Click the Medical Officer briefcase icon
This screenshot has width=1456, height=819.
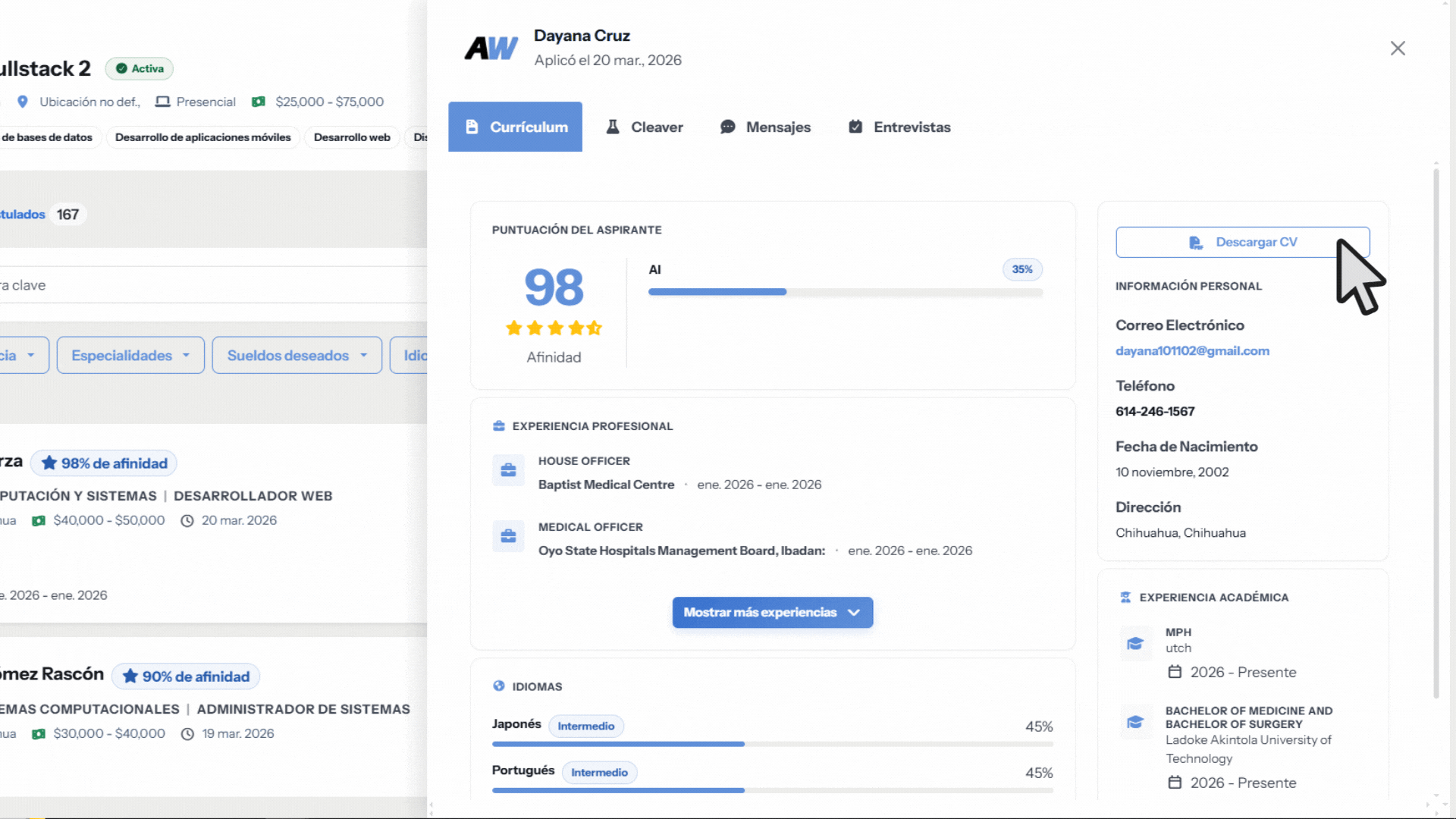[508, 536]
